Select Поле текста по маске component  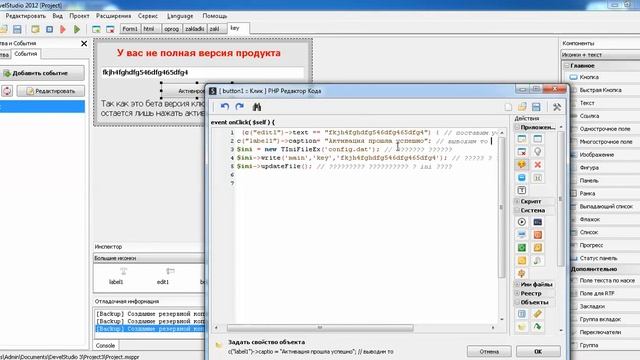click(x=607, y=280)
